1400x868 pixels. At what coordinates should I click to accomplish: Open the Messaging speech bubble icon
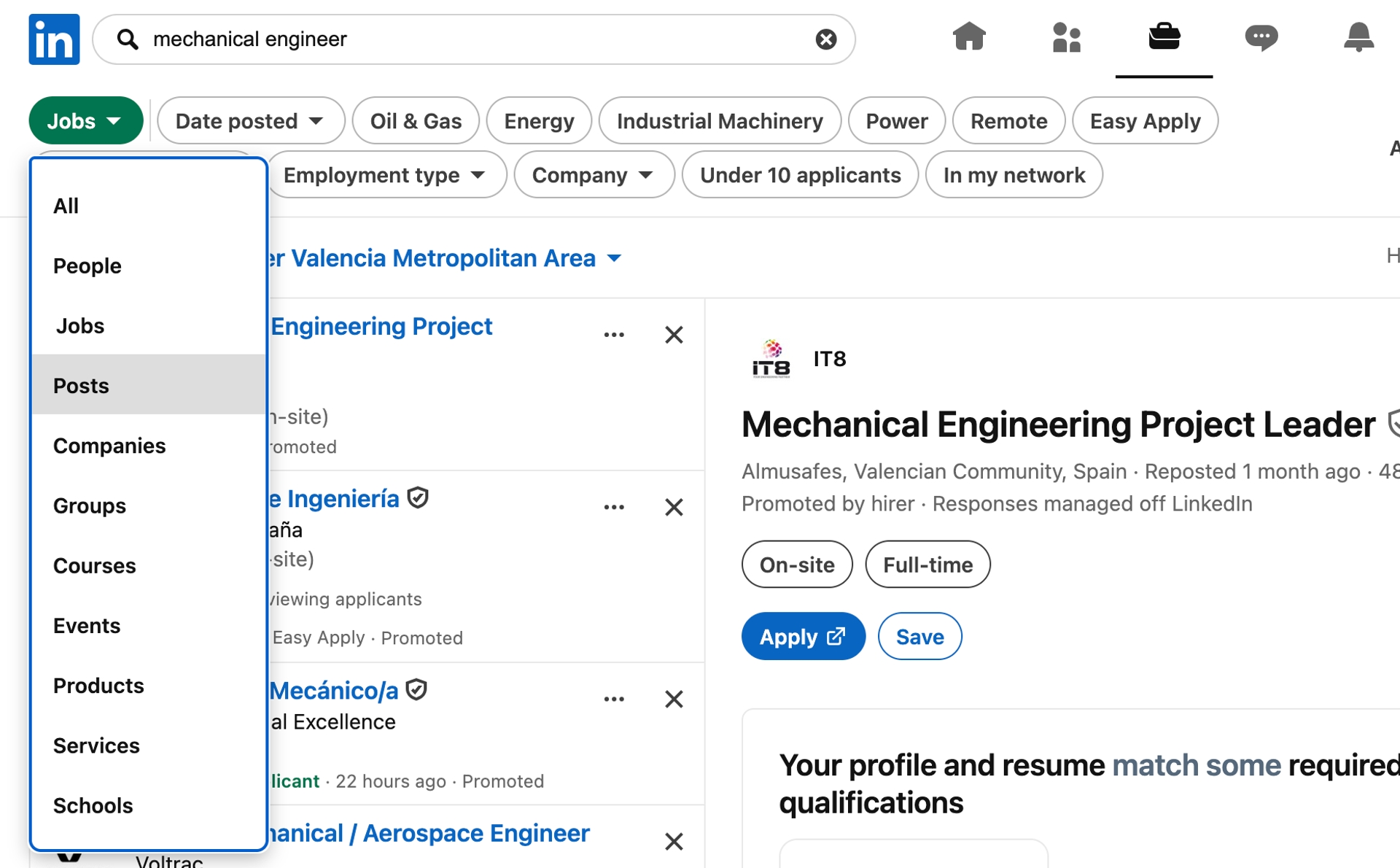coord(1261,36)
